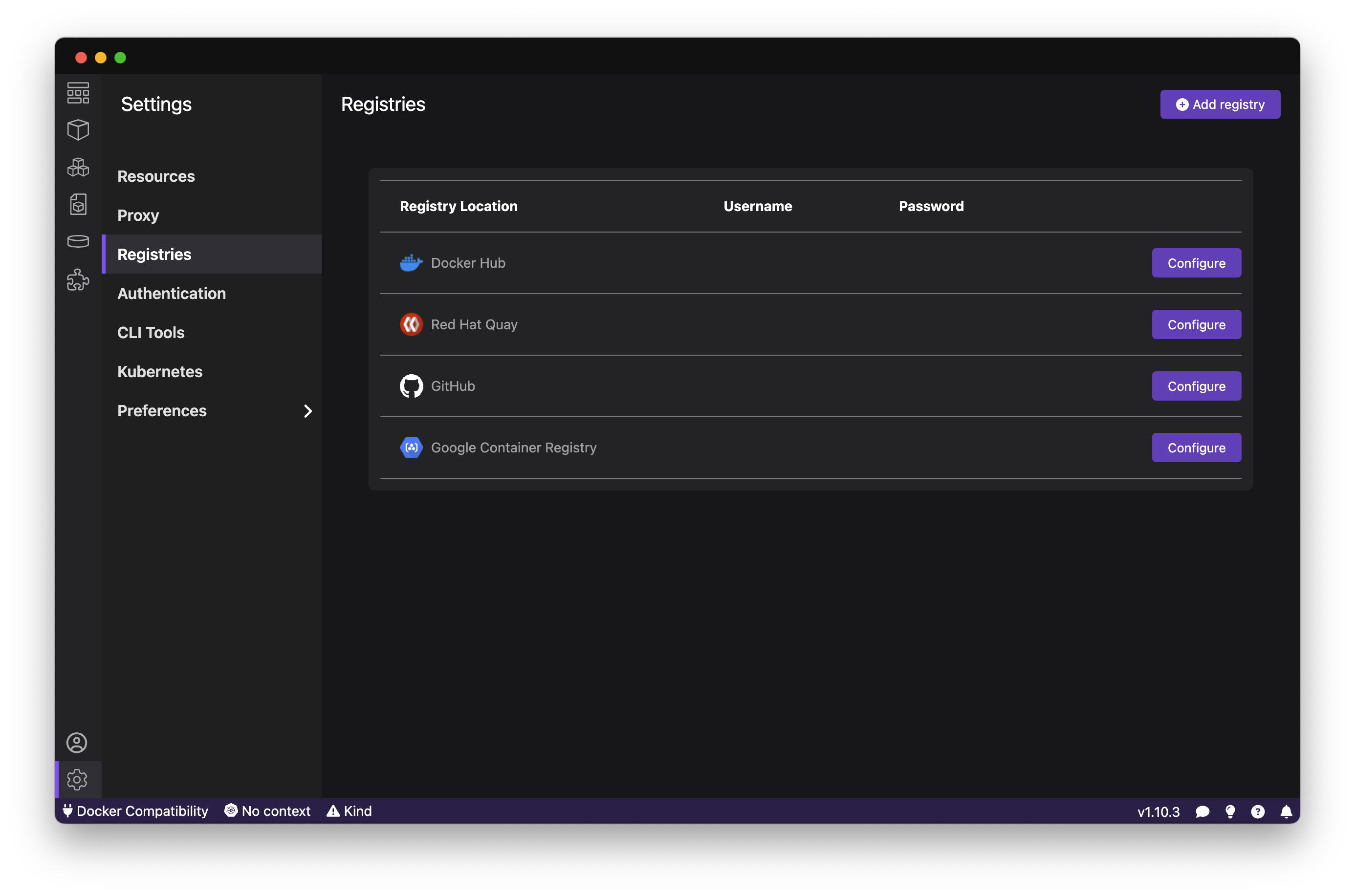Go to Kubernetes settings
The image size is (1355, 896).
pos(160,371)
